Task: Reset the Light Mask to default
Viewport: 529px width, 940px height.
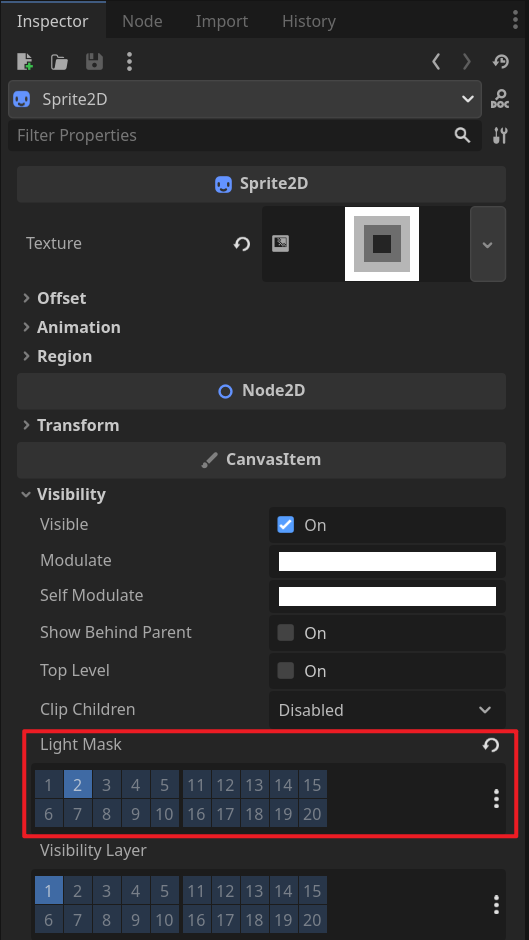Action: [491, 745]
